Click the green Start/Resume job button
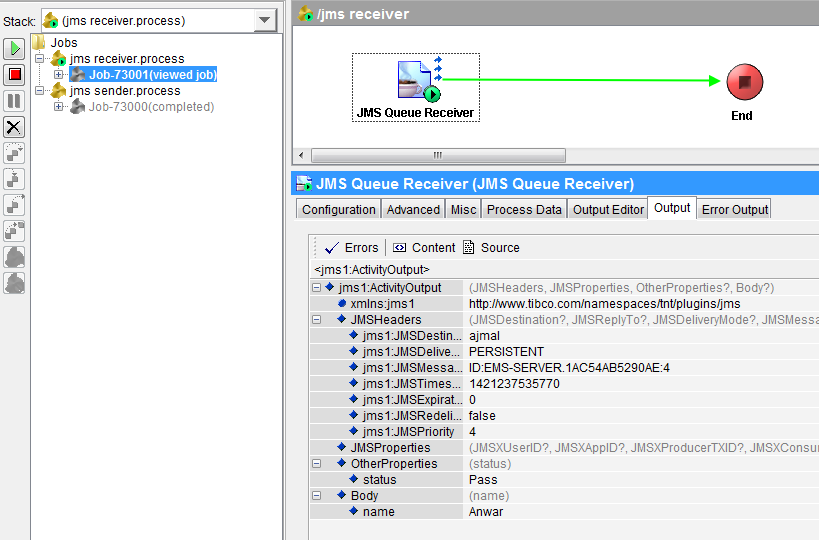Screen dimensions: 819x540 click(x=14, y=49)
